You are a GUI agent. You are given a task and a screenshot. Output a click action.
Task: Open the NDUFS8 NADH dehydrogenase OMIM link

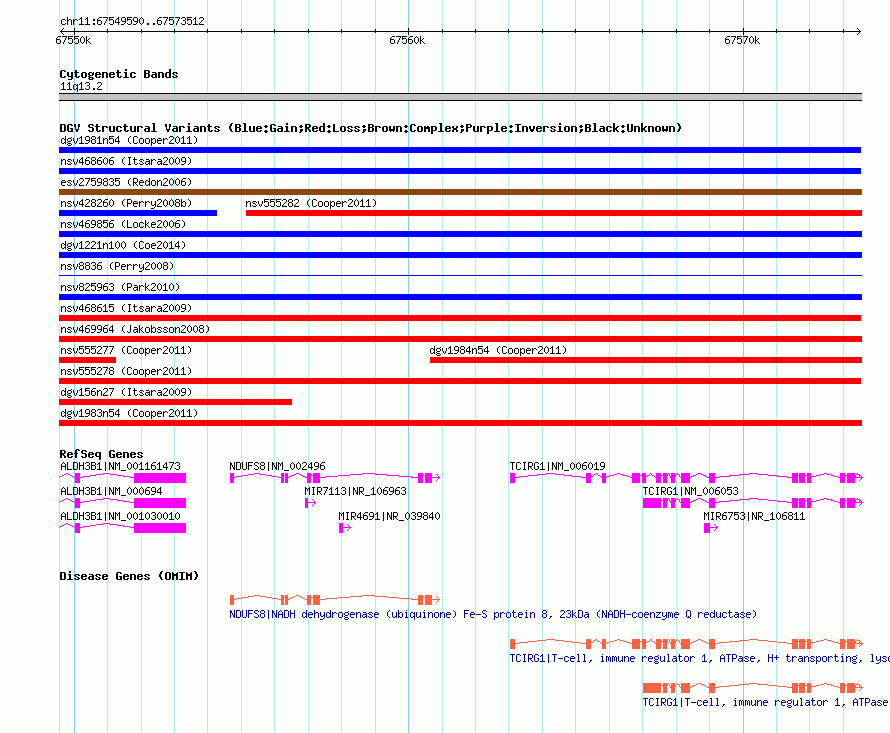493,614
